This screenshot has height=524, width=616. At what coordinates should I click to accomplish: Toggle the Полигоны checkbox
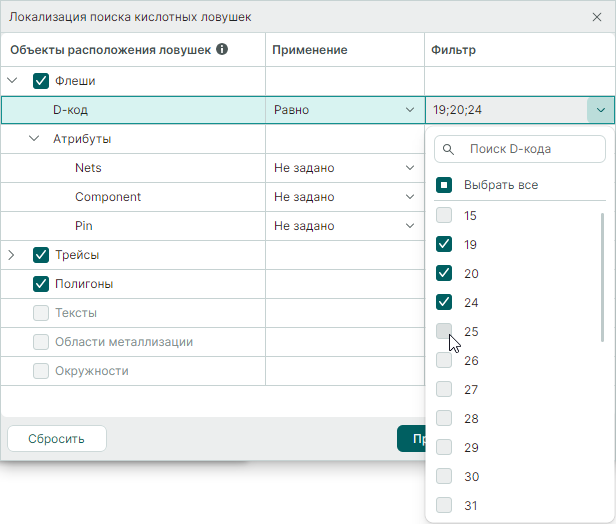(x=41, y=284)
